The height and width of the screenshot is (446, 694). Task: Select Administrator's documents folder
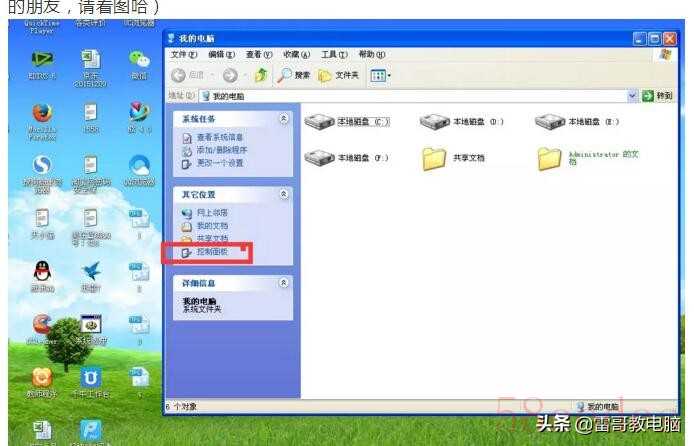(x=550, y=158)
